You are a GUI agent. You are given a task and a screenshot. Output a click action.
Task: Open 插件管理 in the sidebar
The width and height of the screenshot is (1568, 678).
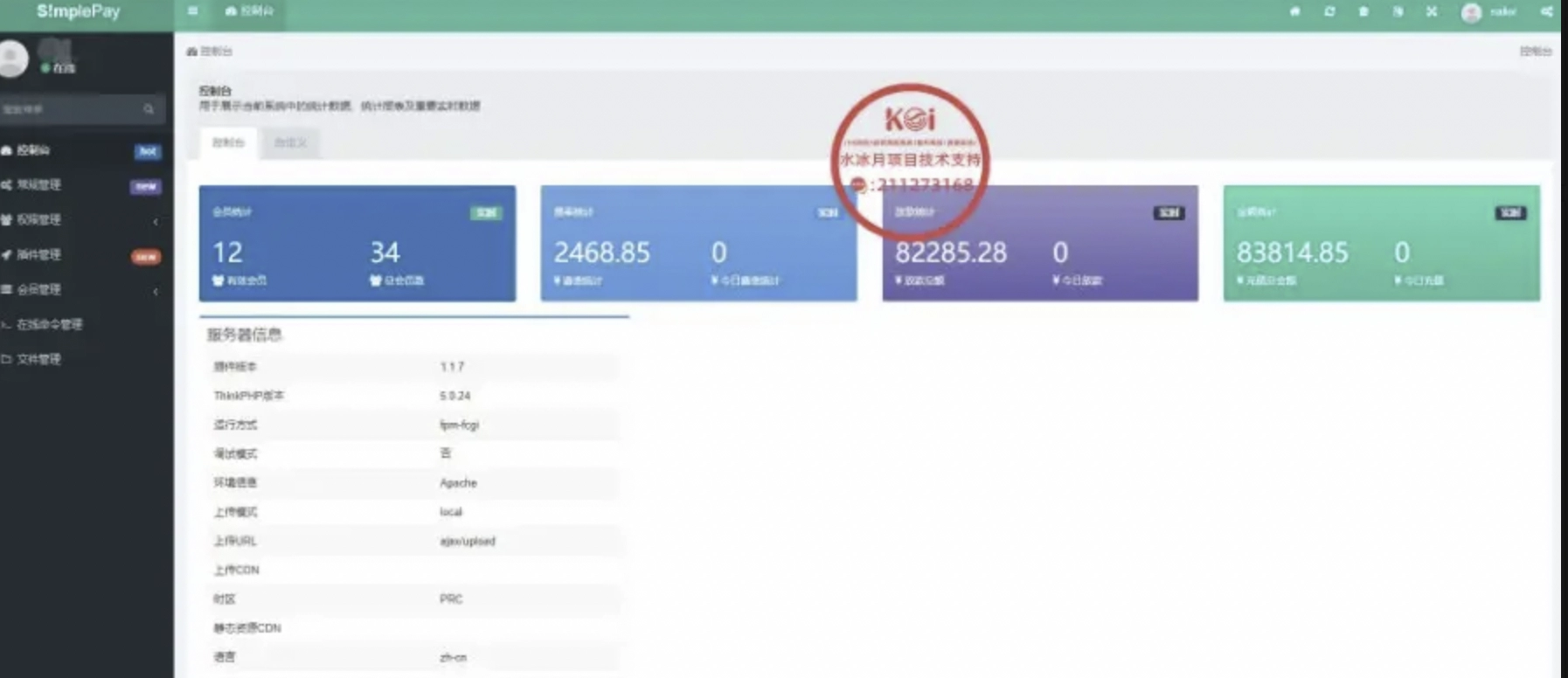pyautogui.click(x=39, y=255)
